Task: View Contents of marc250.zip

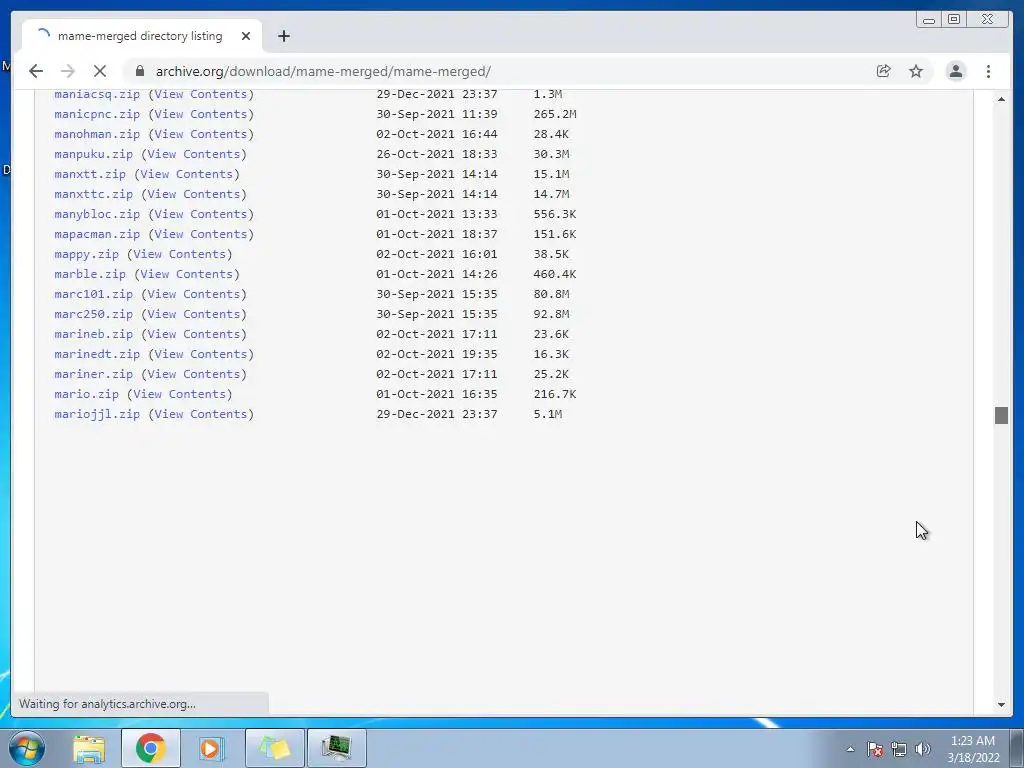Action: coord(194,314)
